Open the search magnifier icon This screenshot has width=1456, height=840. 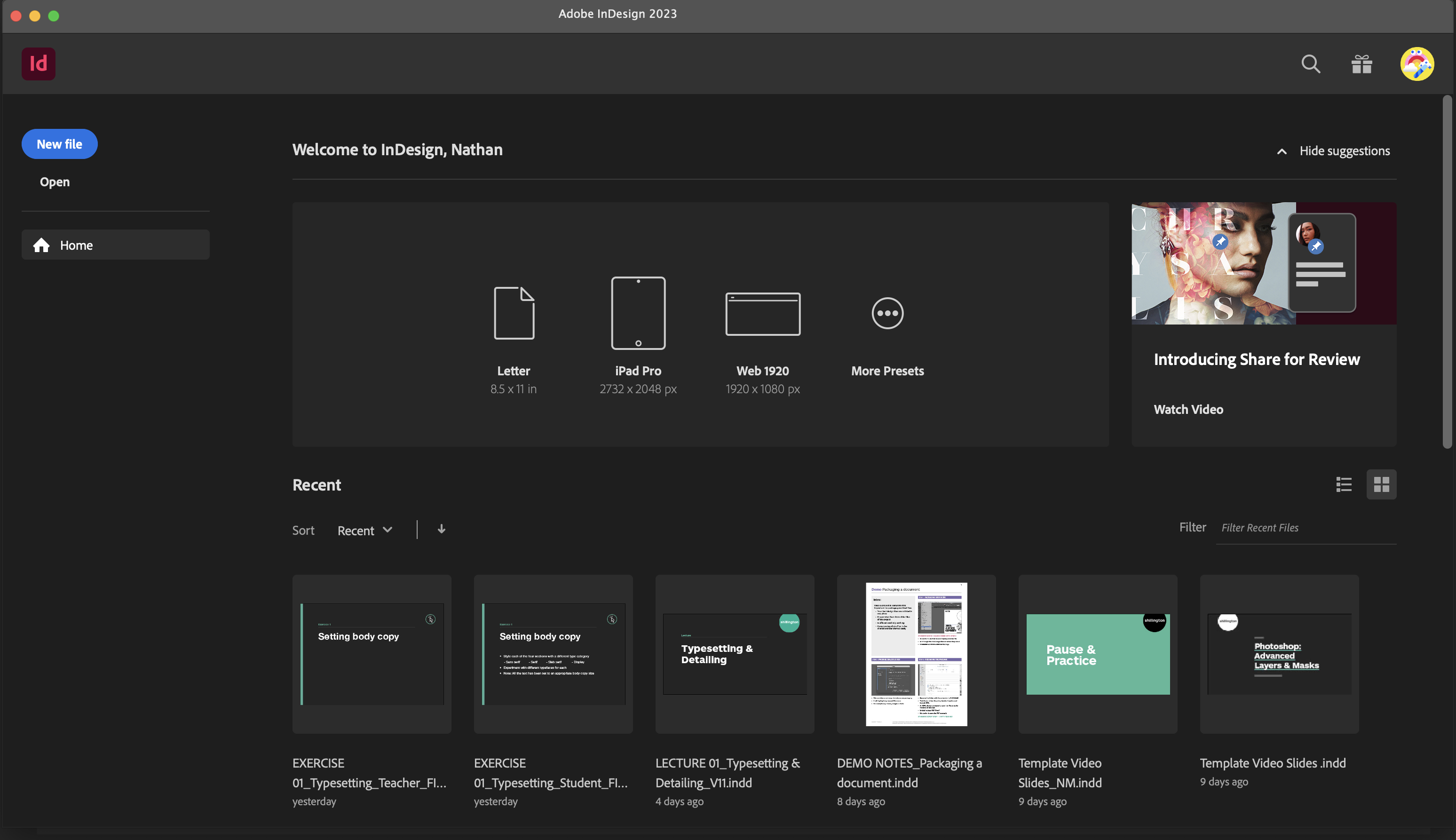1311,63
